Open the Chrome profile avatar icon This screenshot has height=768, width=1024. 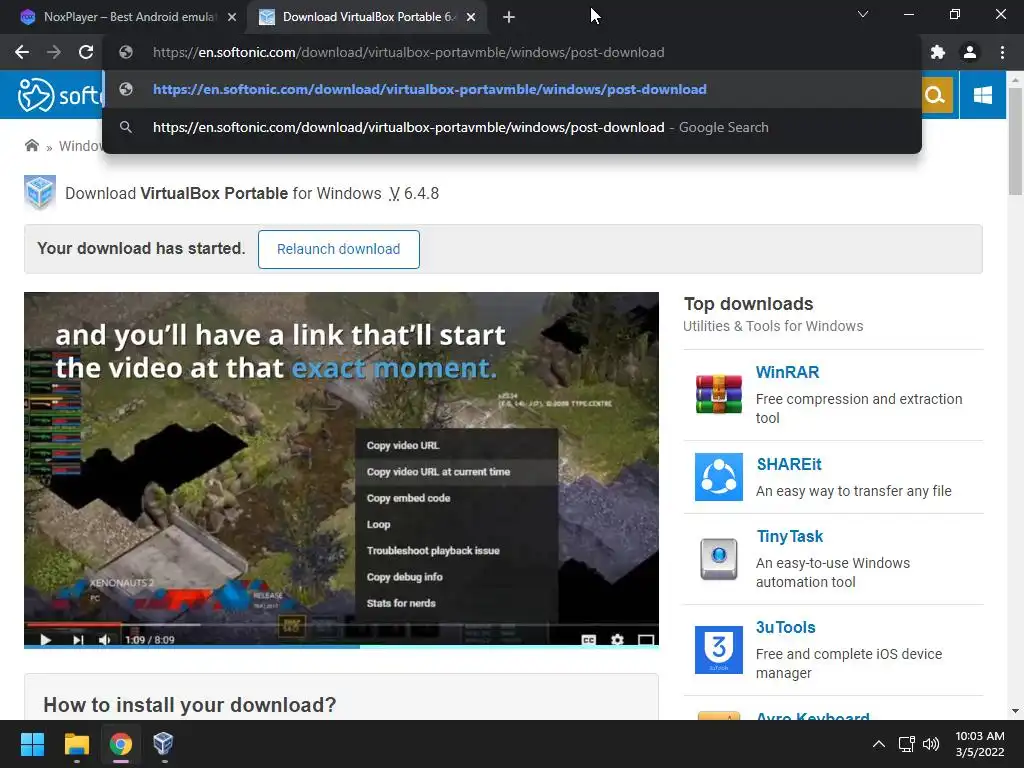pyautogui.click(x=970, y=52)
